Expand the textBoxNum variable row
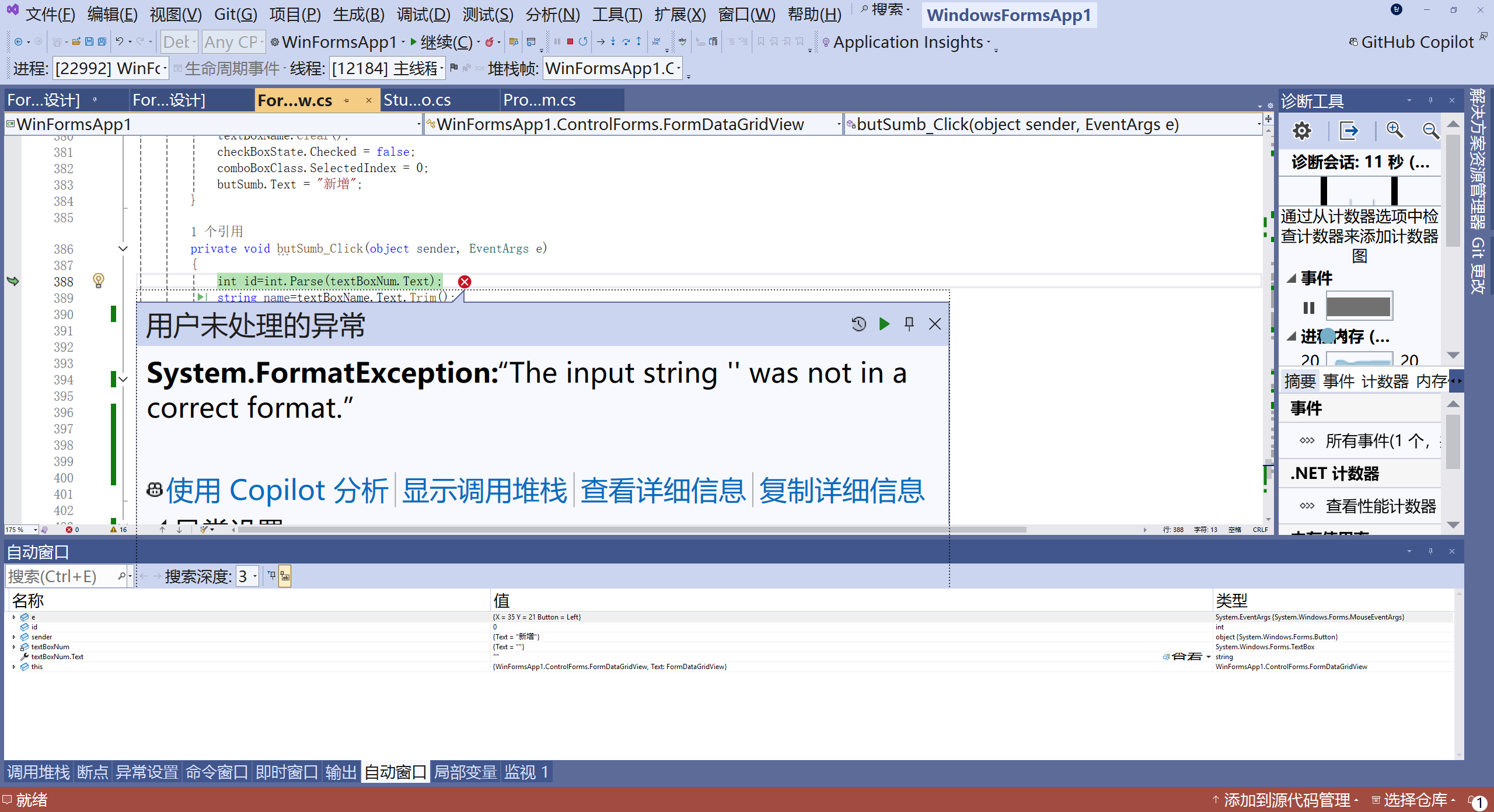This screenshot has height=812, width=1494. (x=14, y=647)
